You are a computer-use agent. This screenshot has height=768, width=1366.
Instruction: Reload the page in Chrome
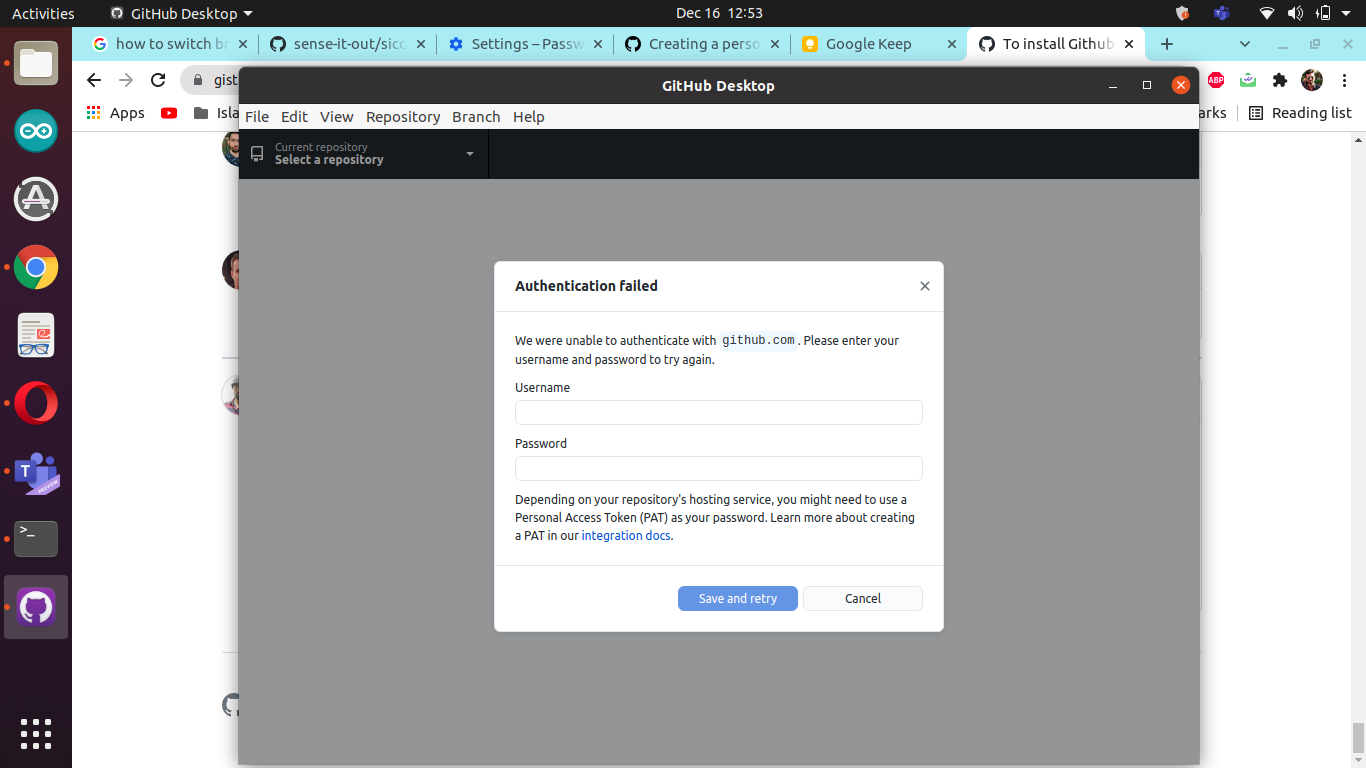pyautogui.click(x=158, y=80)
